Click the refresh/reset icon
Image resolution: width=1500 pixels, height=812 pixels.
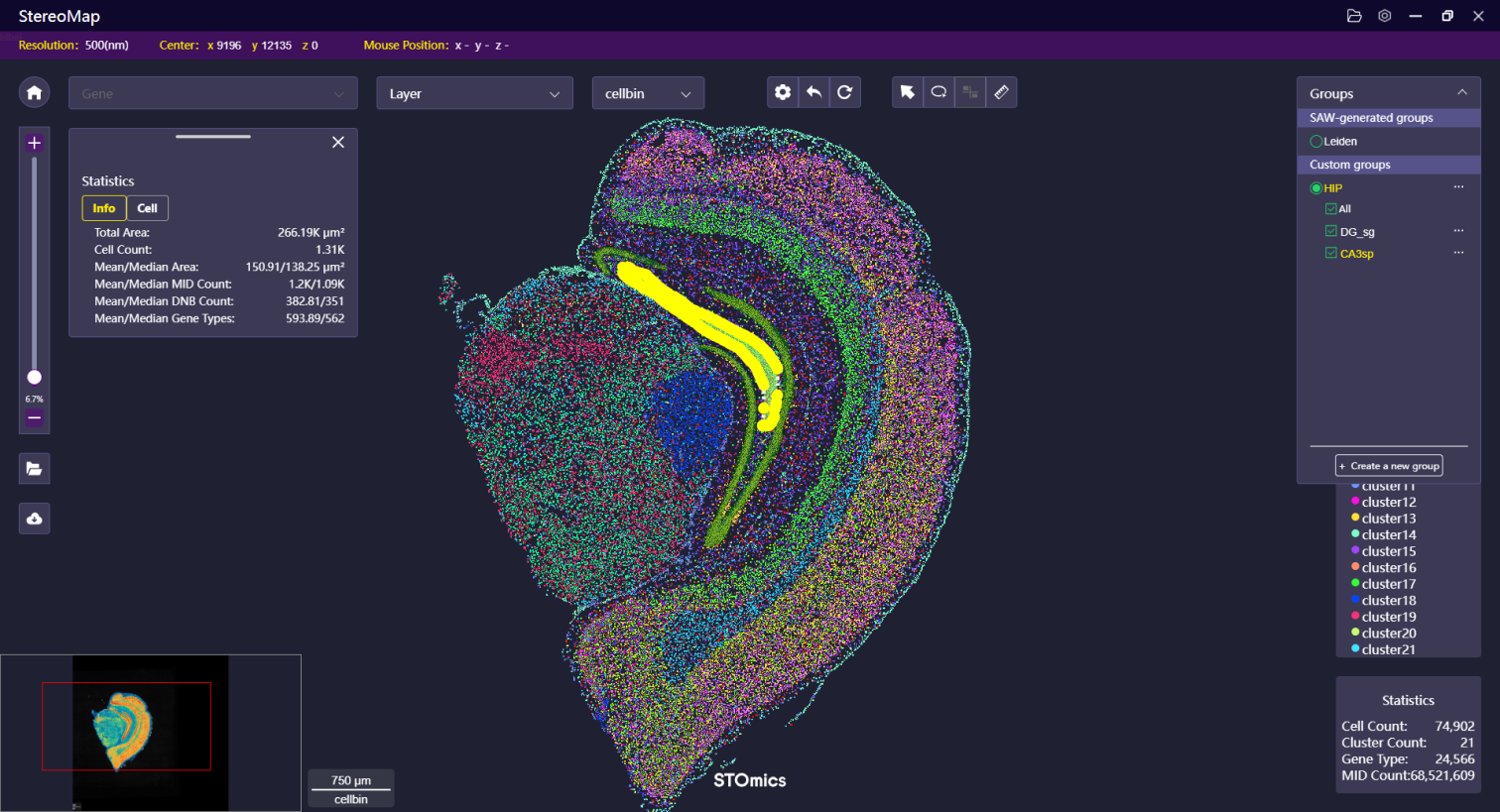[844, 92]
